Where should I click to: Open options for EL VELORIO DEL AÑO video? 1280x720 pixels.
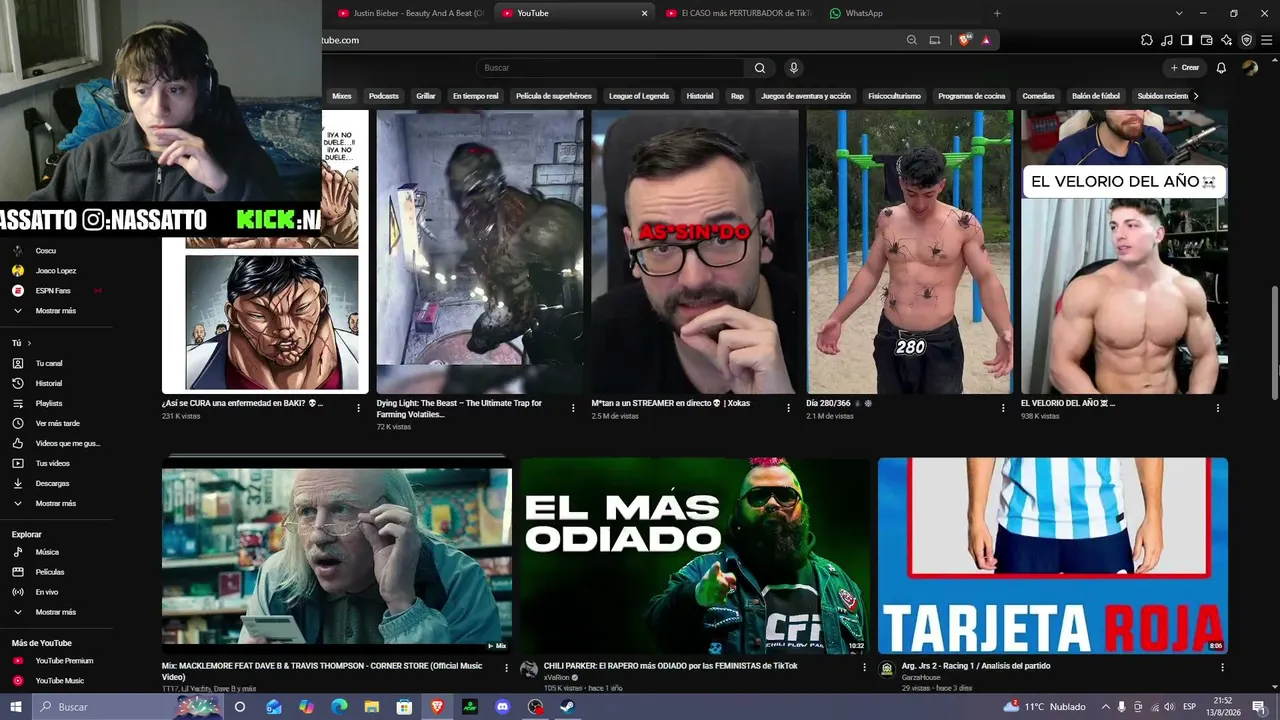tap(1218, 408)
